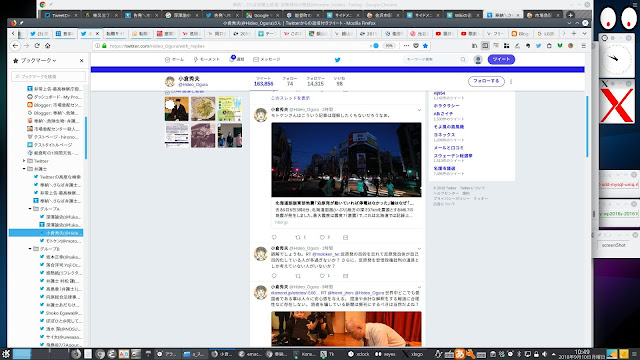Switch to first YouTube tab in Firefox

445,34
